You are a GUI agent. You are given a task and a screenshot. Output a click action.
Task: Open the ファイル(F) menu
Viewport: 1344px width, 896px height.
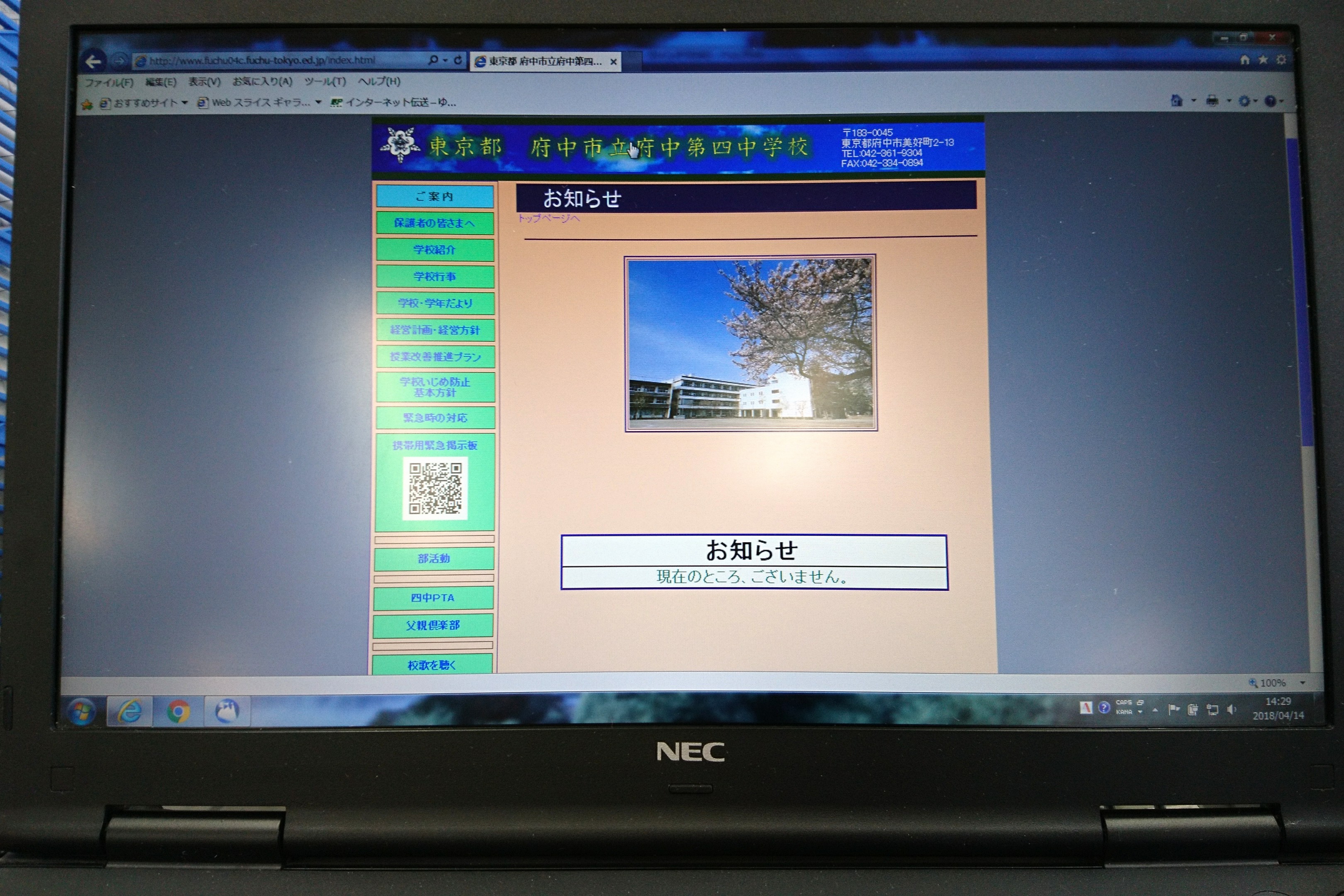pos(109,83)
